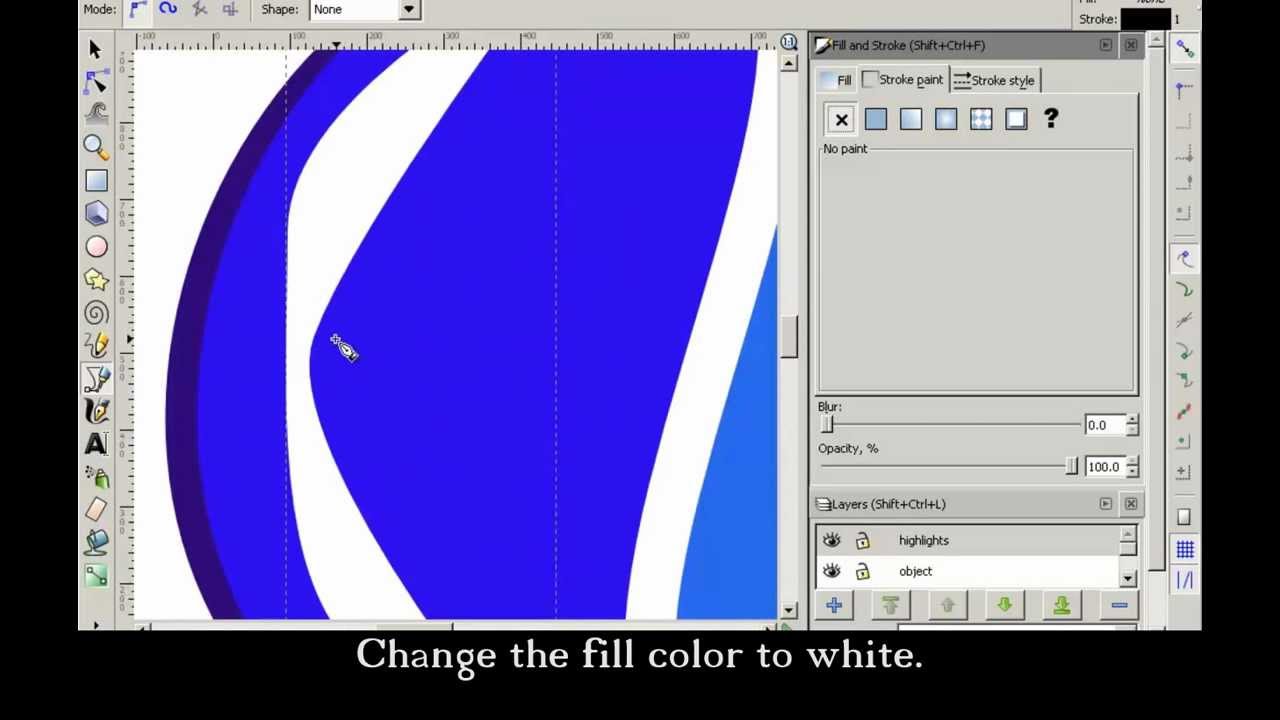Select the Bezier Pen tool
The image size is (1280, 720).
click(x=96, y=379)
